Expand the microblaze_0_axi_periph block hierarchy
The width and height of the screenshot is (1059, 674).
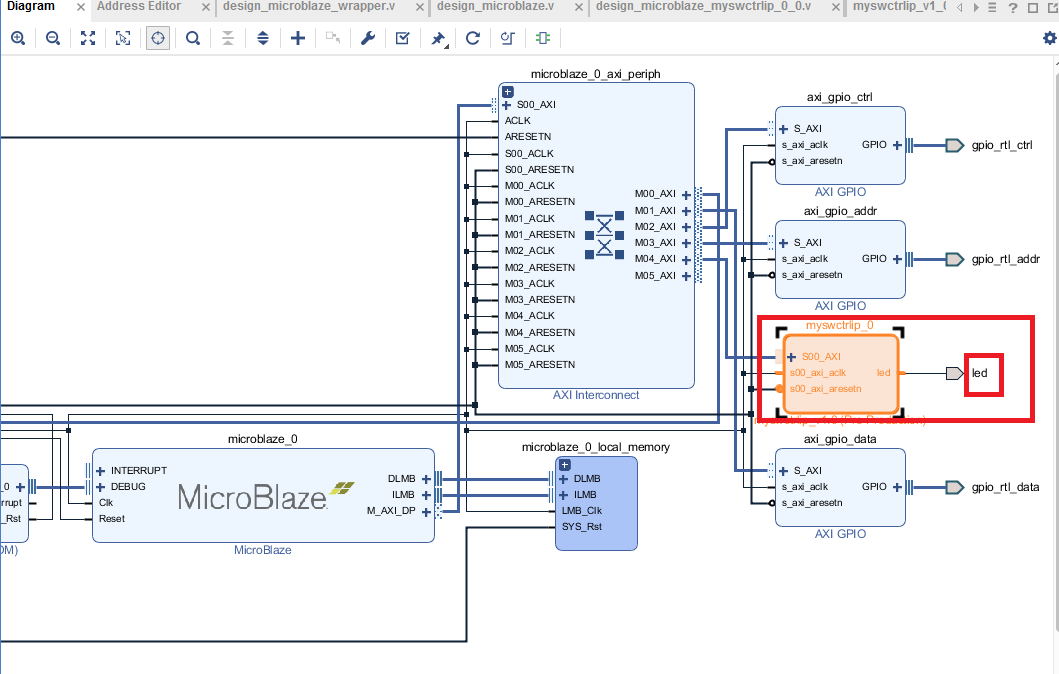(507, 91)
